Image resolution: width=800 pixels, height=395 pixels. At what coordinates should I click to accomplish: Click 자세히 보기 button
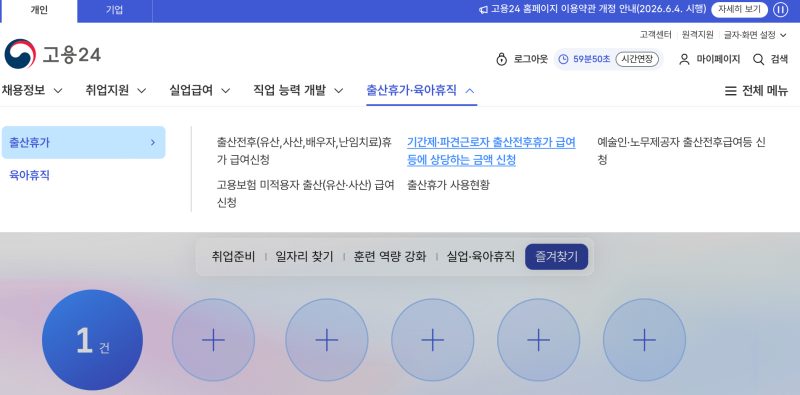[739, 9]
